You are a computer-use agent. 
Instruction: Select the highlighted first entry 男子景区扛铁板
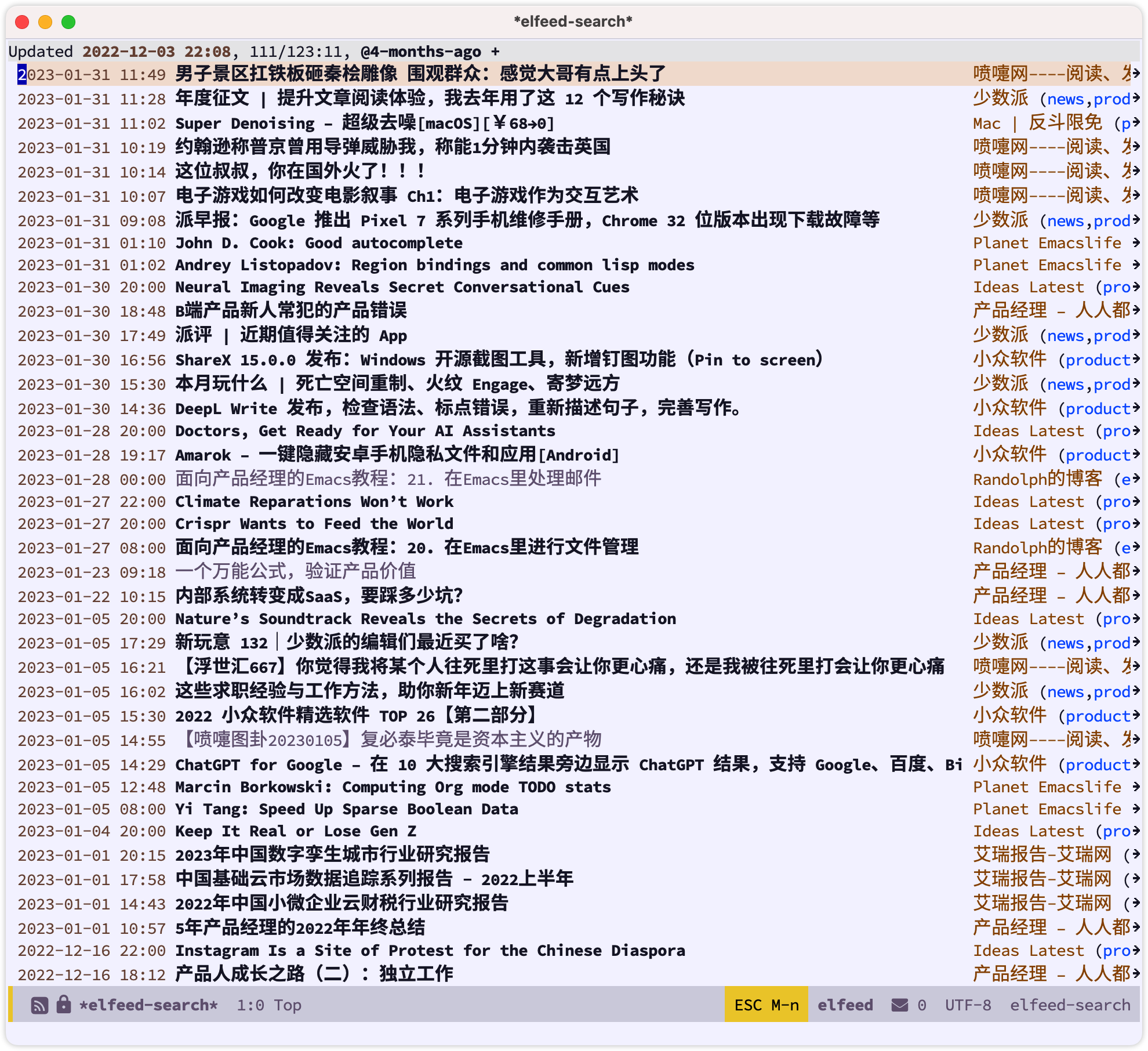tap(421, 74)
